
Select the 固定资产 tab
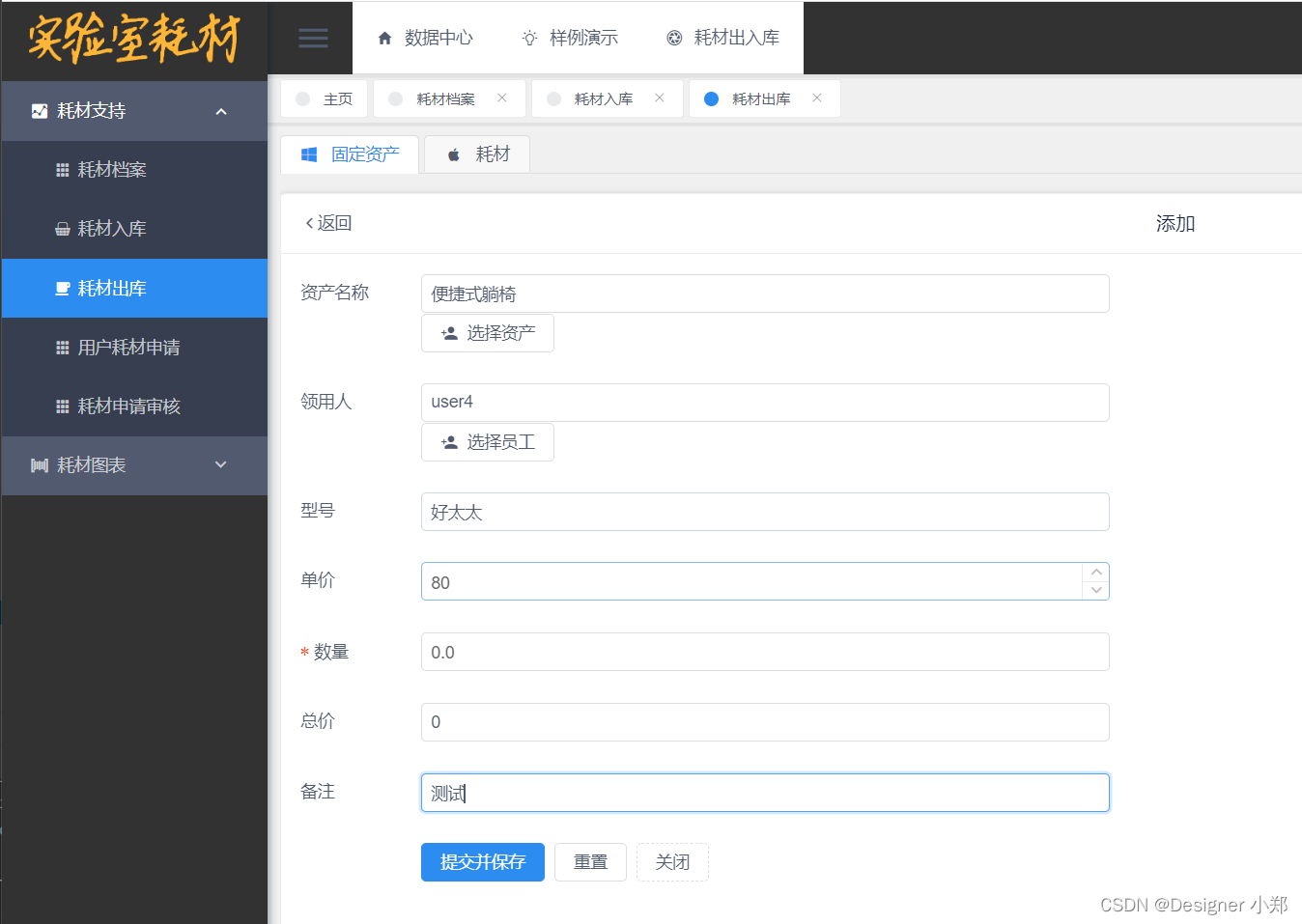(x=350, y=154)
